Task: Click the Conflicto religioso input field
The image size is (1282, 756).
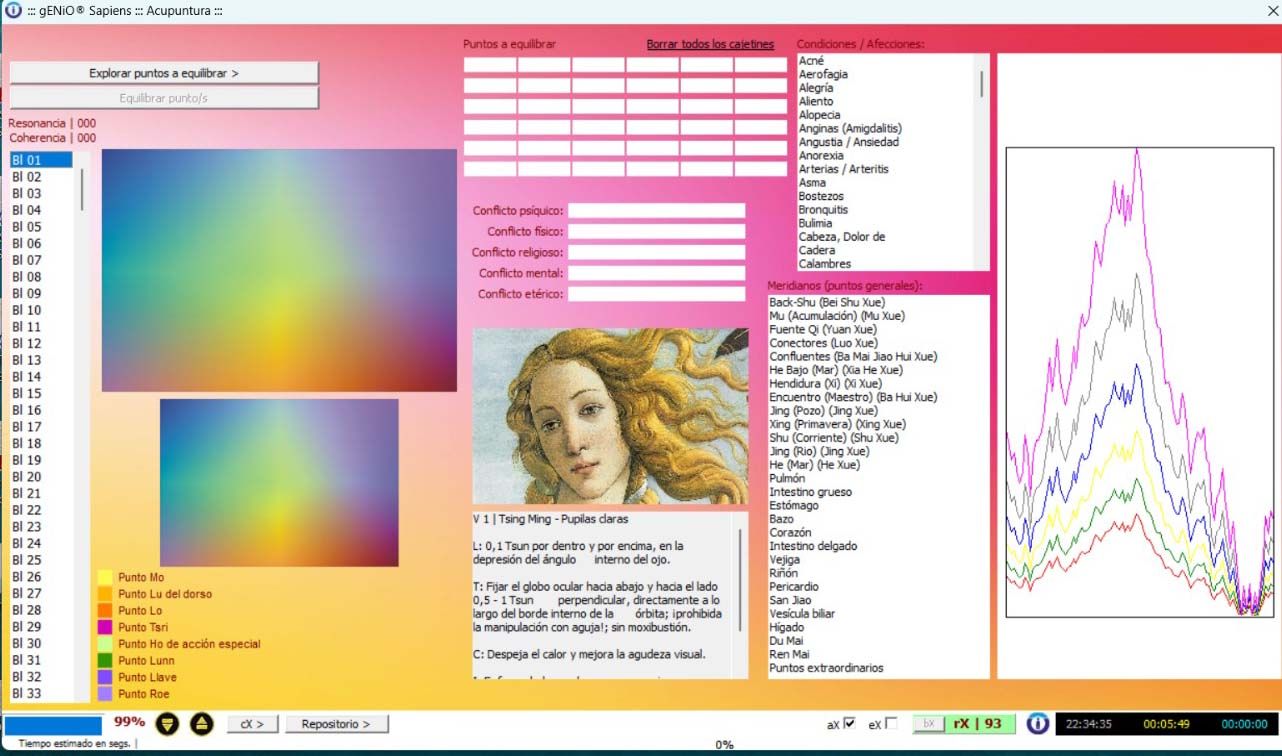Action: tap(657, 253)
